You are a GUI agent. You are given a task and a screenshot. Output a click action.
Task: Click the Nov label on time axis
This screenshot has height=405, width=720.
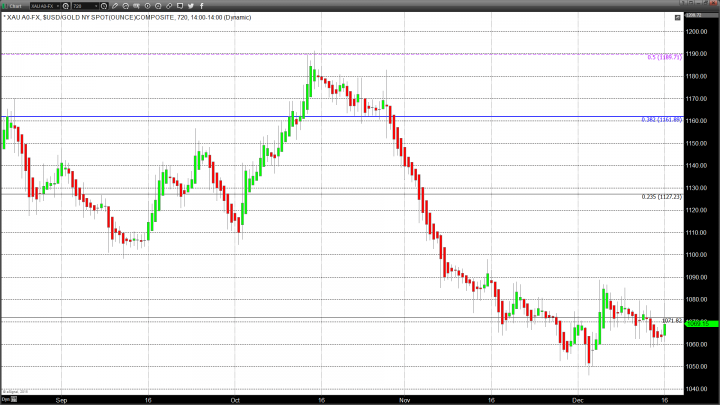pos(405,400)
